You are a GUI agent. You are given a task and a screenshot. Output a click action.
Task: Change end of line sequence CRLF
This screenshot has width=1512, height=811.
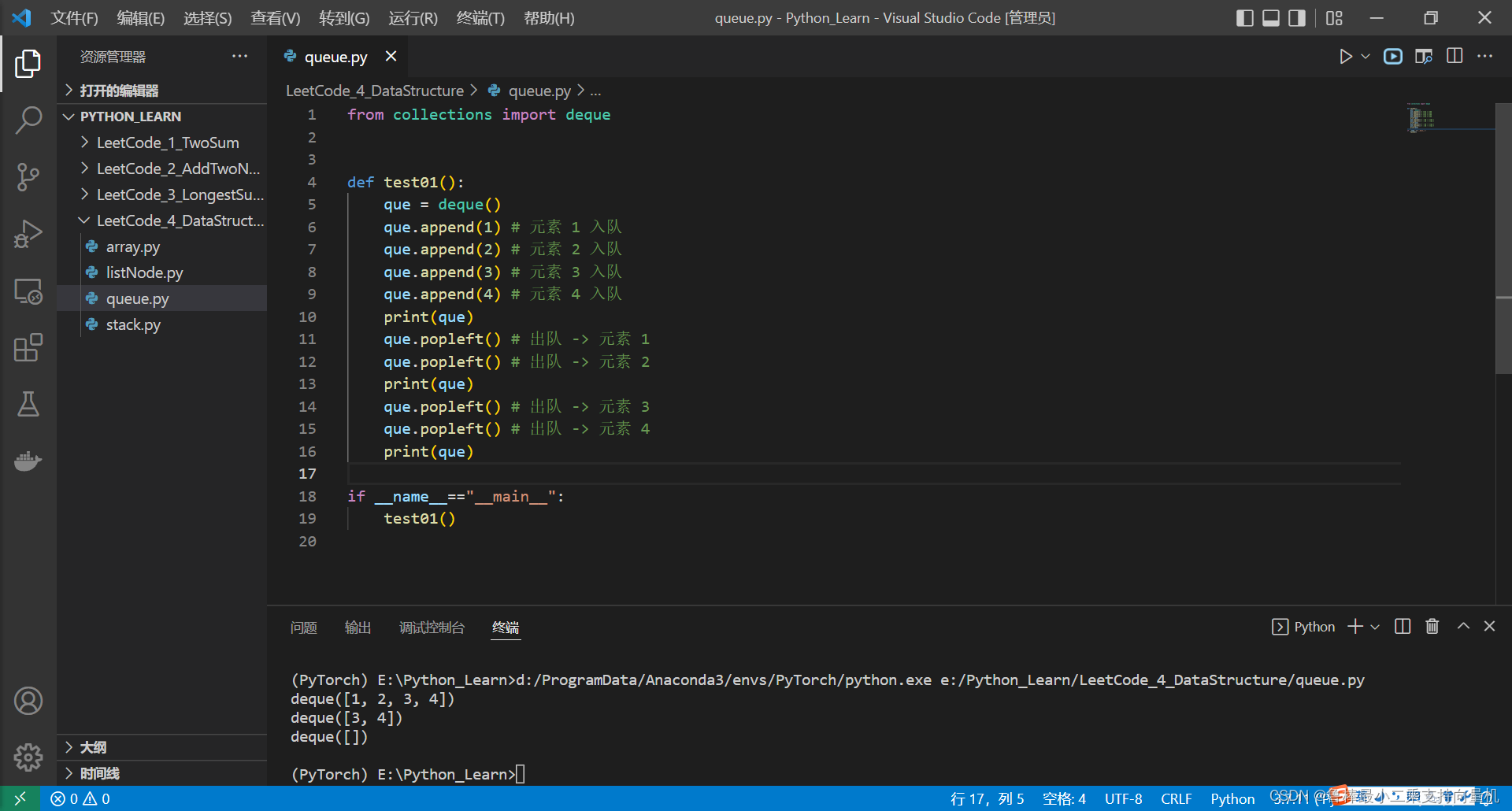pos(1176,798)
